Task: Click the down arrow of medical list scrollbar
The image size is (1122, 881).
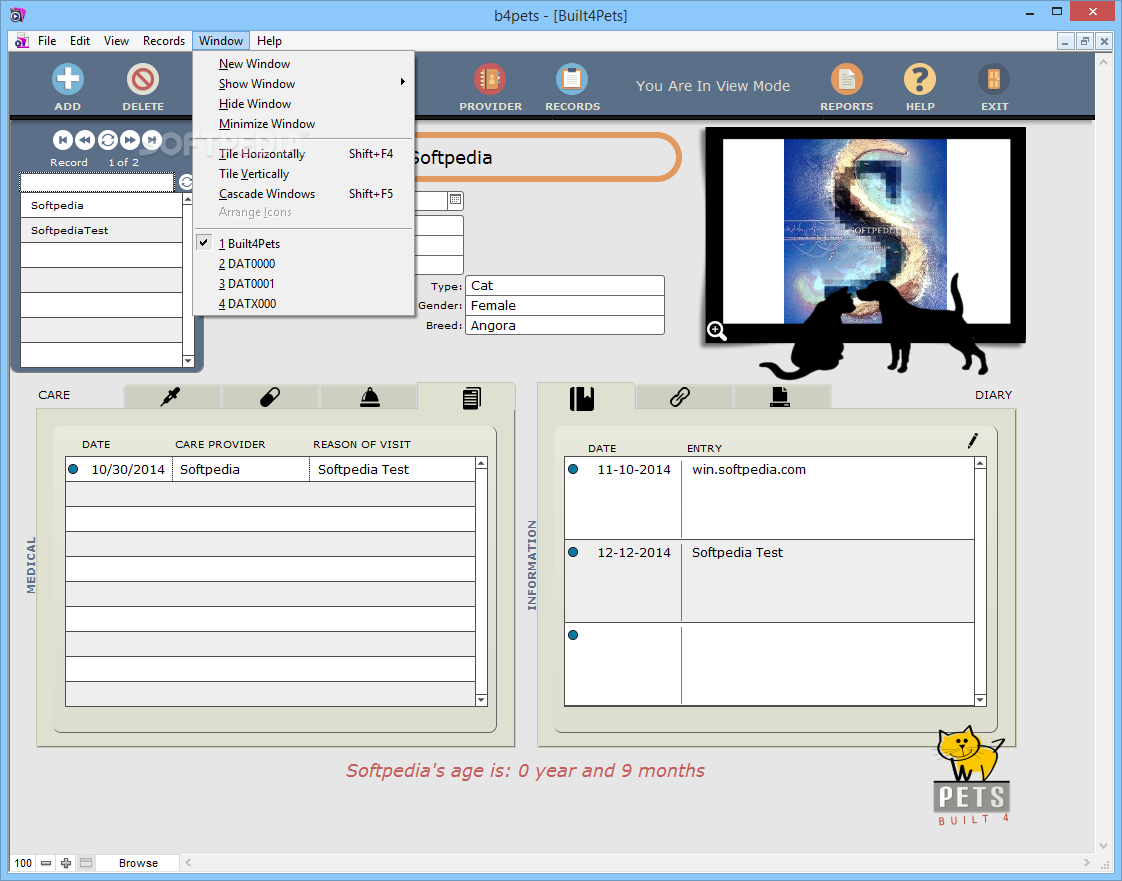Action: (481, 700)
